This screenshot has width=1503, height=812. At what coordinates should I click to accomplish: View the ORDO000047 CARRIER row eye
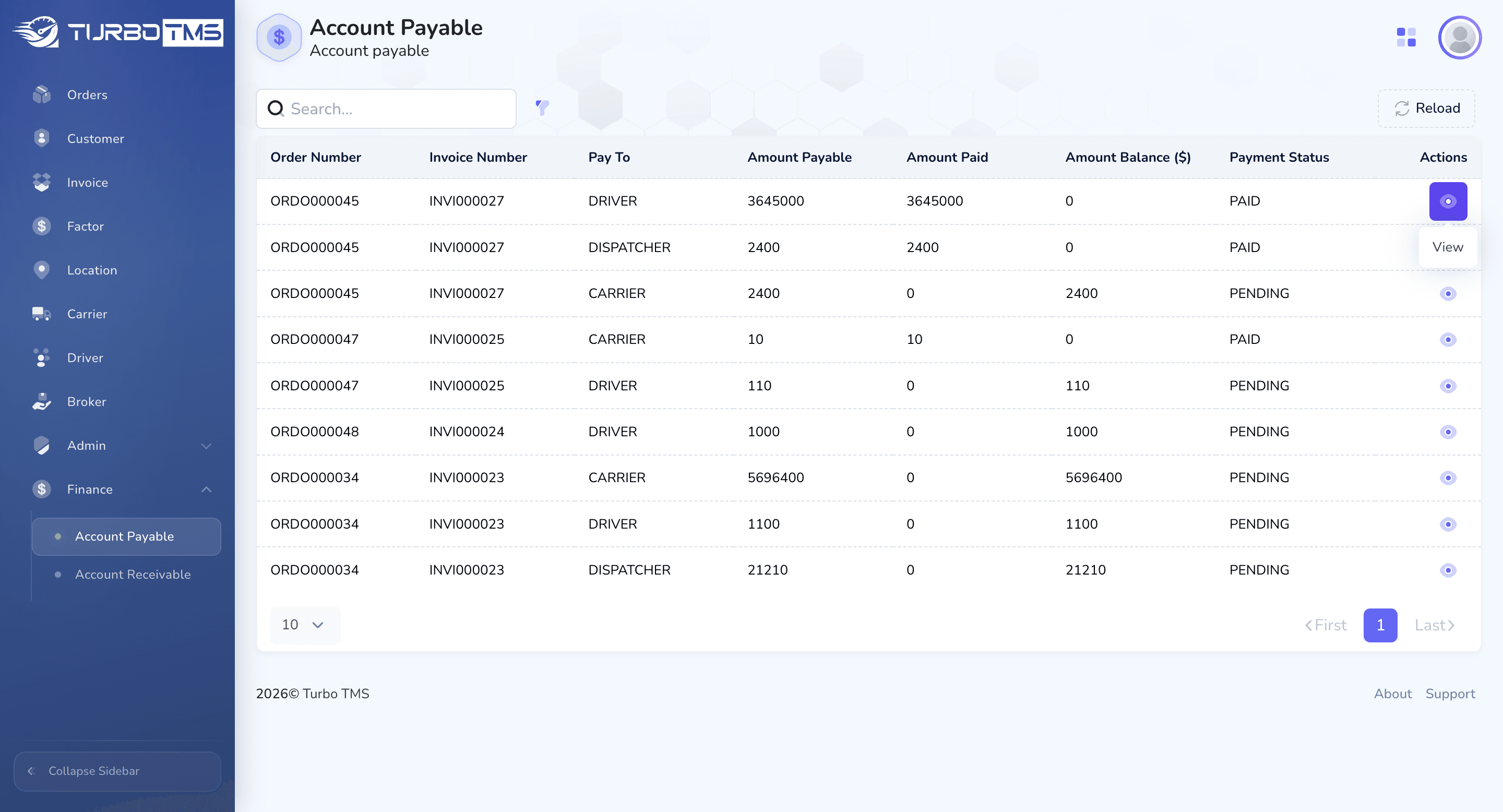click(x=1448, y=340)
